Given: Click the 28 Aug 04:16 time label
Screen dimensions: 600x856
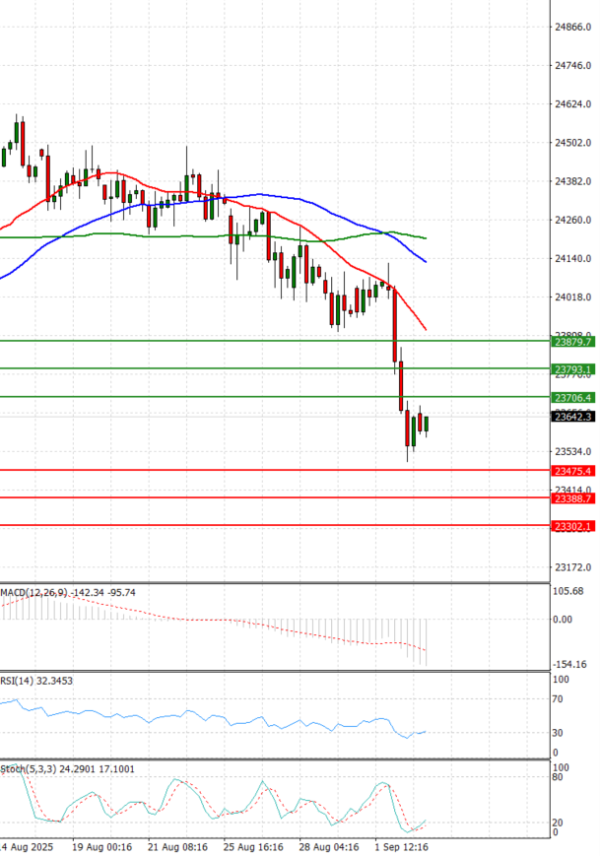Looking at the screenshot, I should (329, 847).
